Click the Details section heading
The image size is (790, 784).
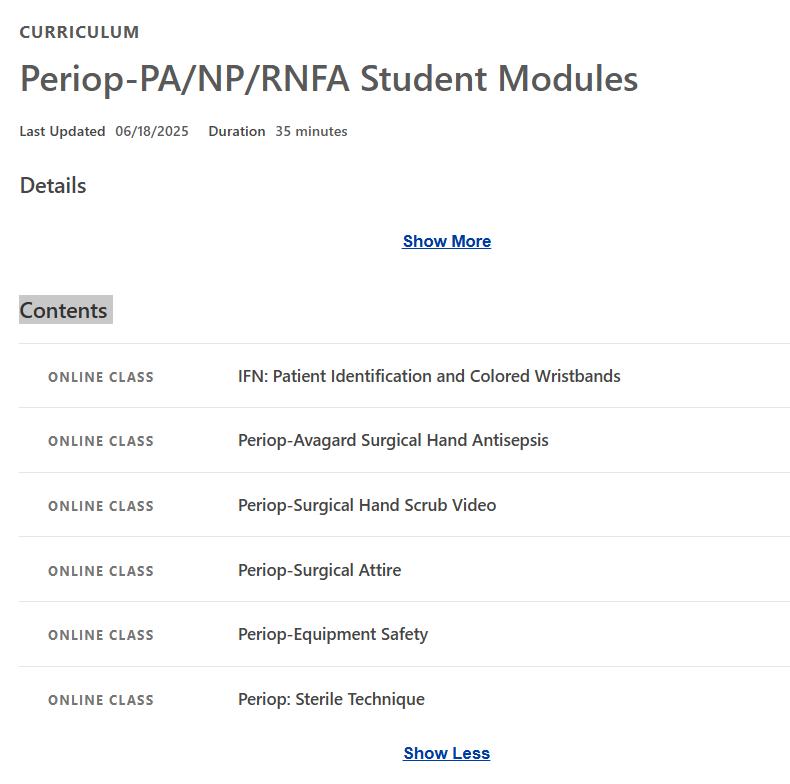(x=53, y=185)
